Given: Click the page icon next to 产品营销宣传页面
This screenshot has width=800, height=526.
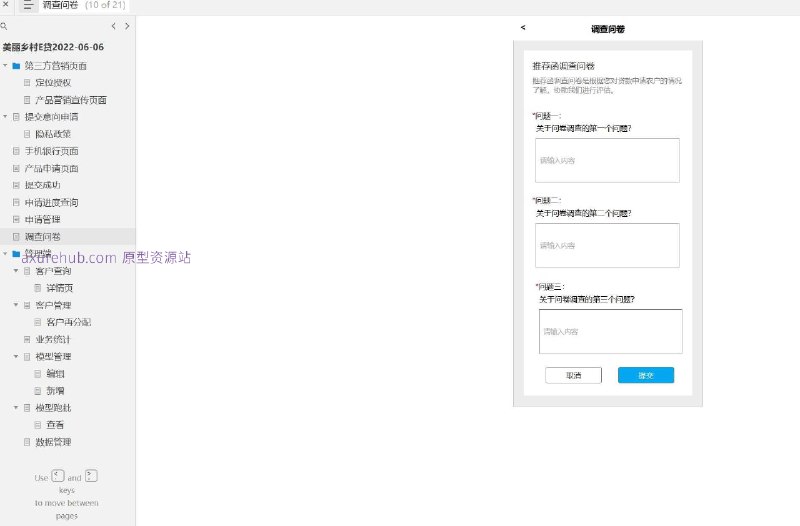Looking at the screenshot, I should (27, 100).
